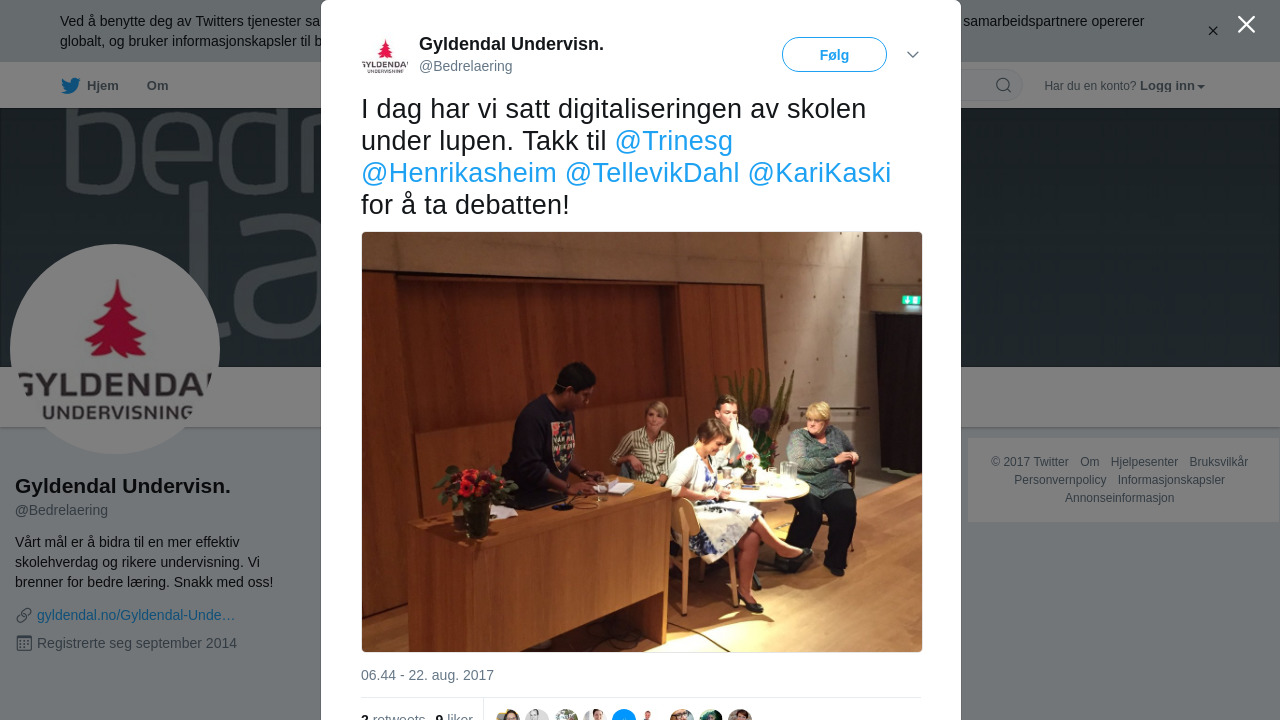Click the Følg button
The height and width of the screenshot is (720, 1280).
pyautogui.click(x=834, y=55)
